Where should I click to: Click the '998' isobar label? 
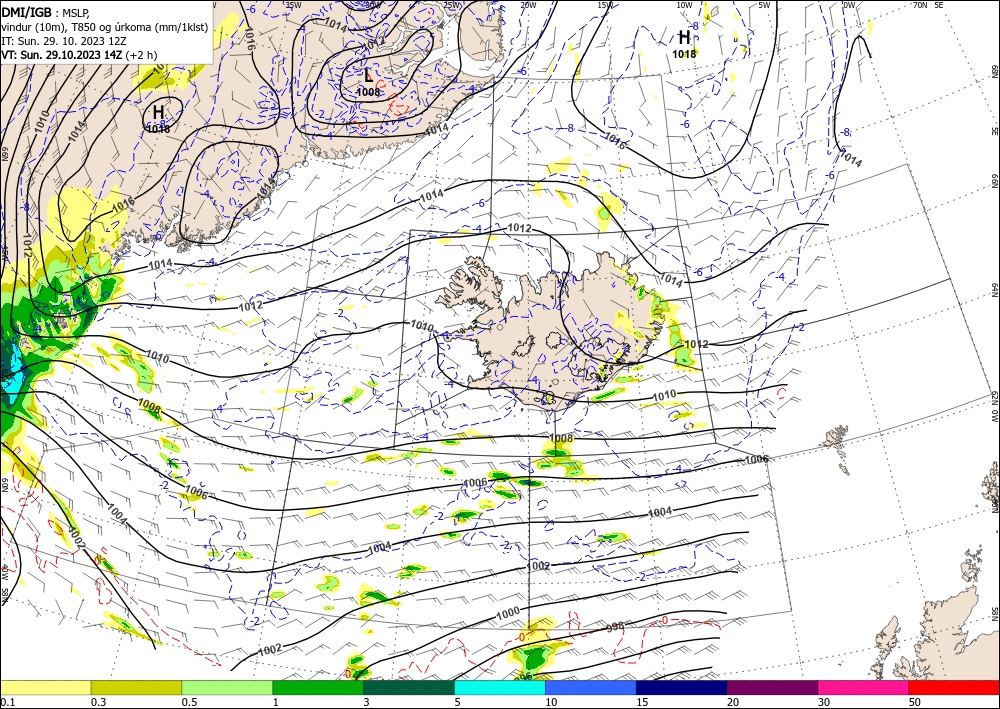[615, 627]
